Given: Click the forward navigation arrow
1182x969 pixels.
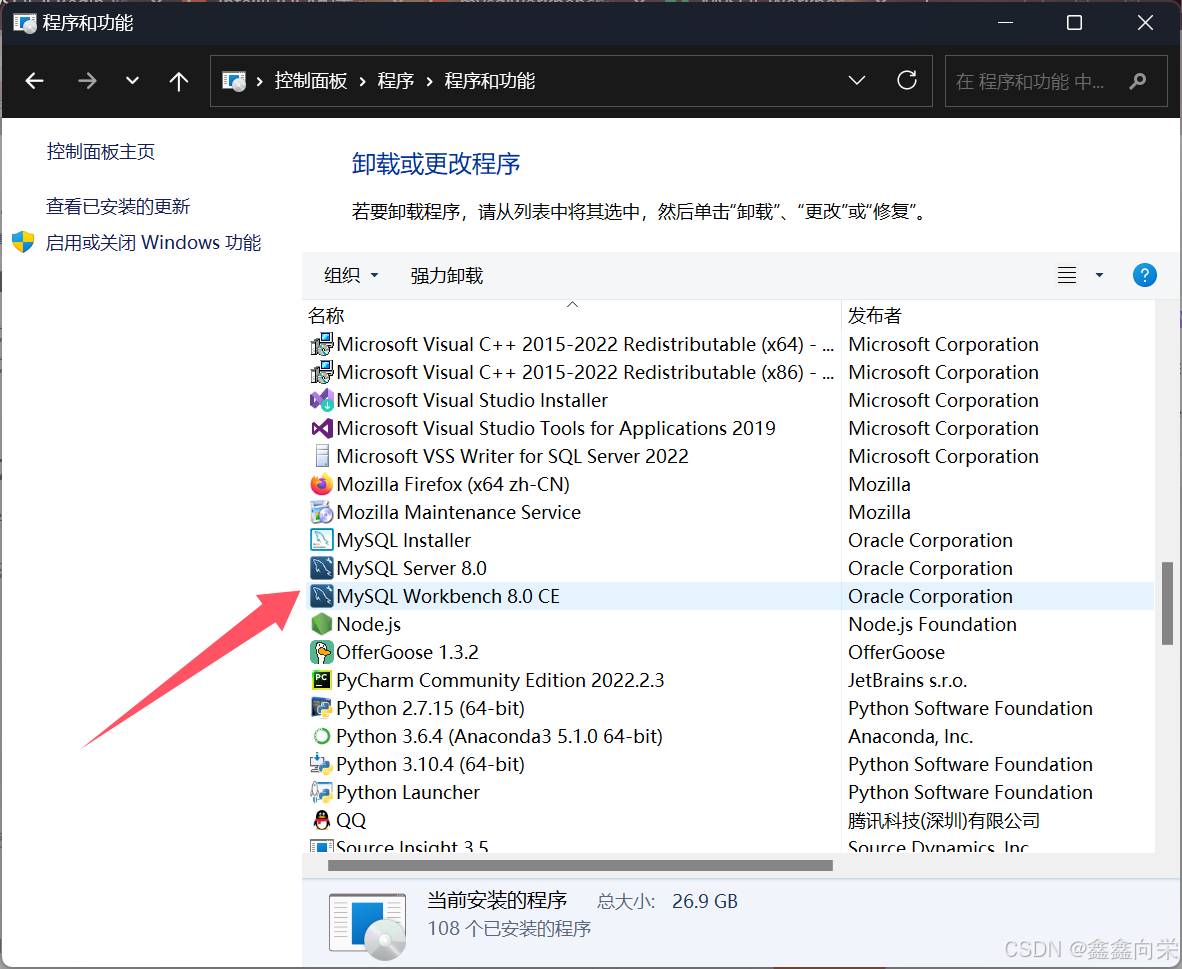Looking at the screenshot, I should (87, 81).
